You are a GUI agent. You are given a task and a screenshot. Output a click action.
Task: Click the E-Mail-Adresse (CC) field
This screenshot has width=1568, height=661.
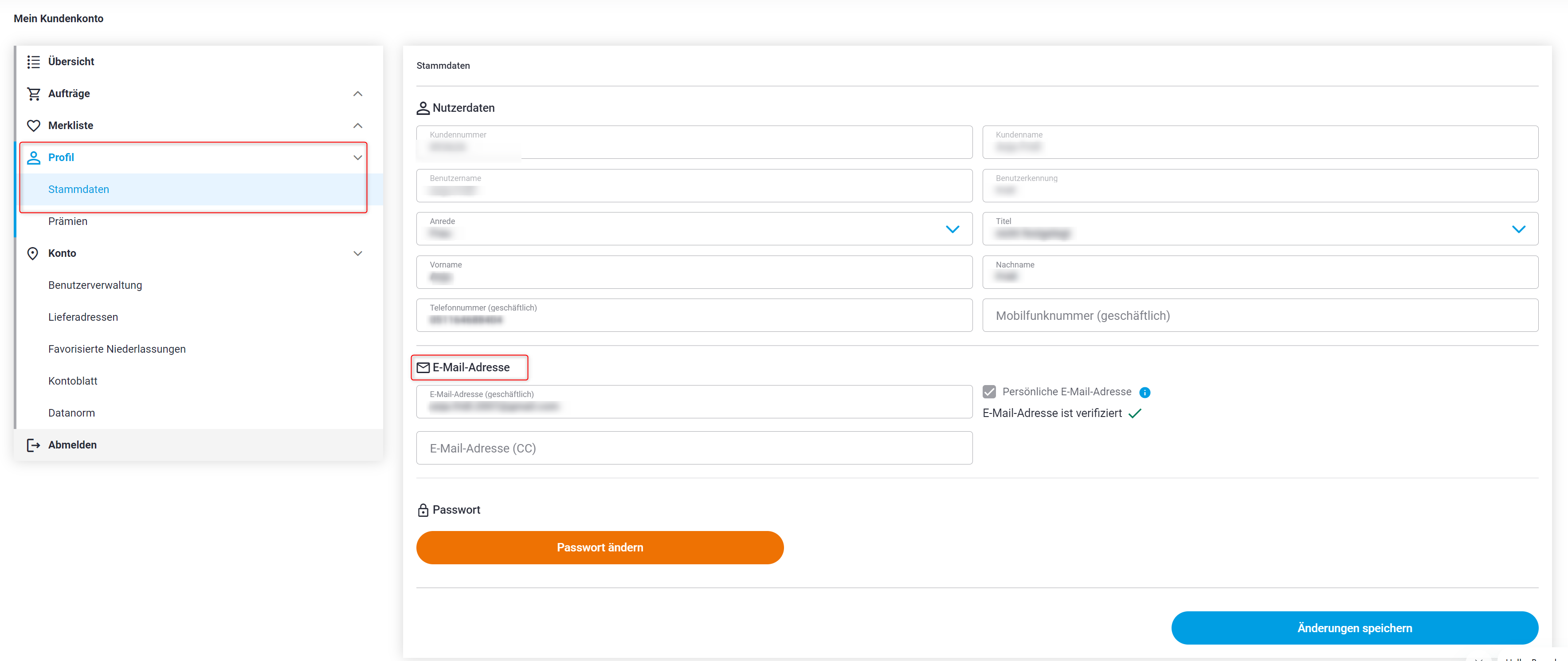pyautogui.click(x=694, y=449)
